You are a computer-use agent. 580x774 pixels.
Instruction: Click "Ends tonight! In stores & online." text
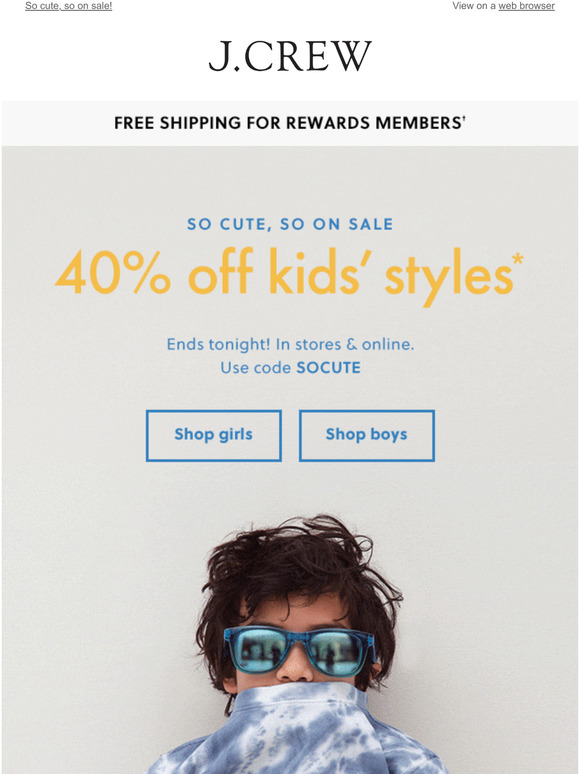point(290,344)
